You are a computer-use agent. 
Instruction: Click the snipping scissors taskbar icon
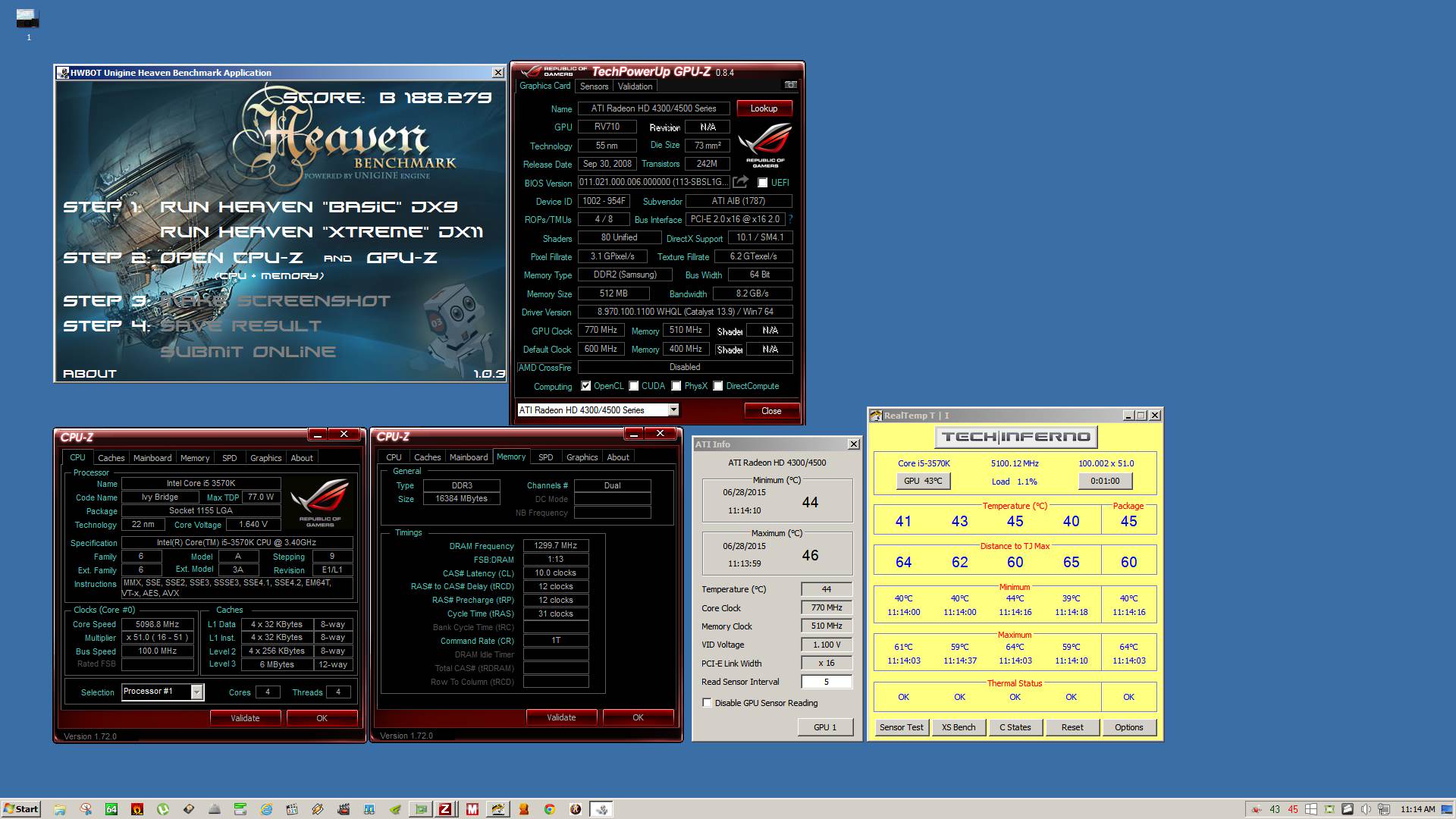(x=86, y=809)
